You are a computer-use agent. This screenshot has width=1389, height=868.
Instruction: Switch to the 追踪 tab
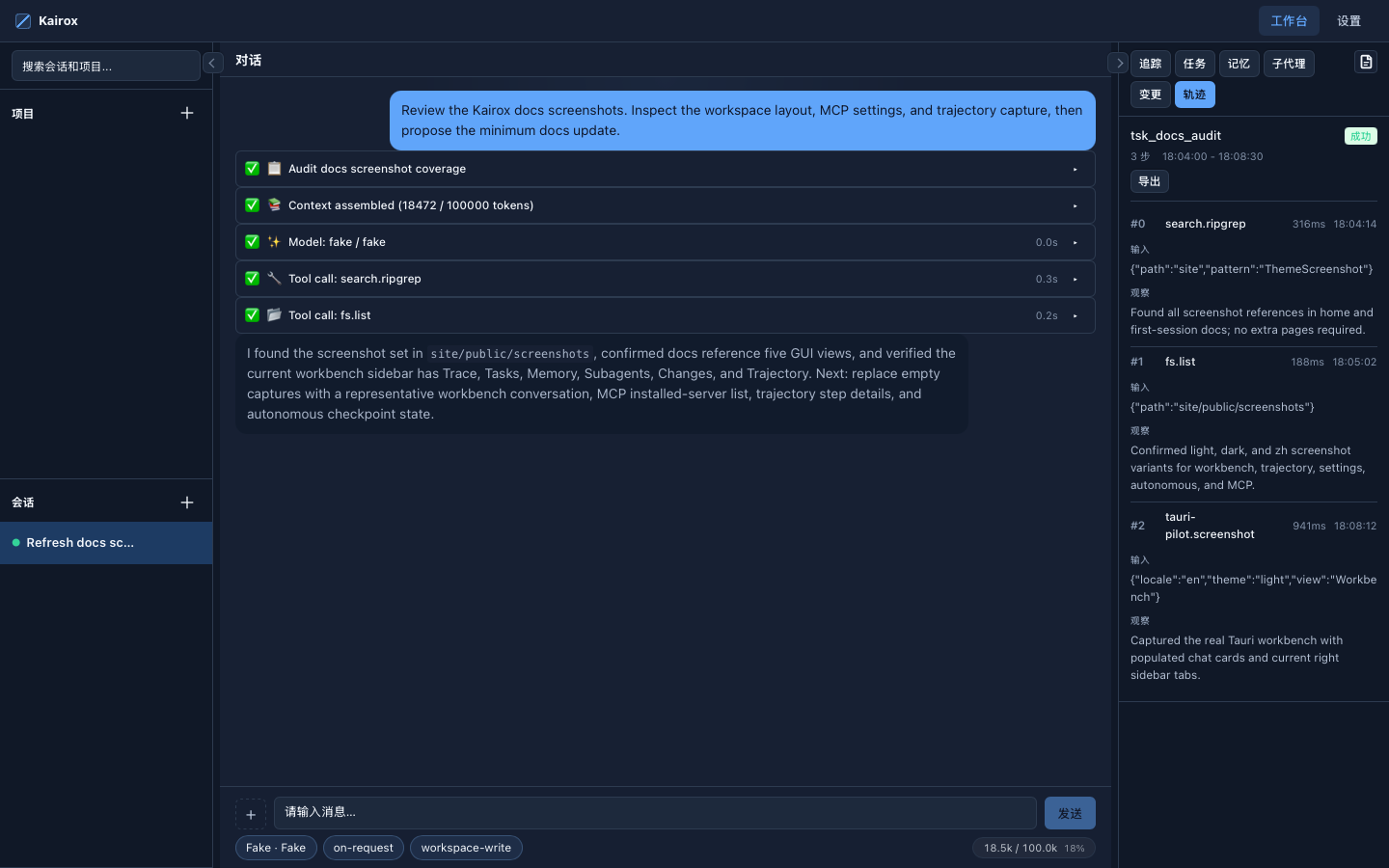click(x=1151, y=64)
